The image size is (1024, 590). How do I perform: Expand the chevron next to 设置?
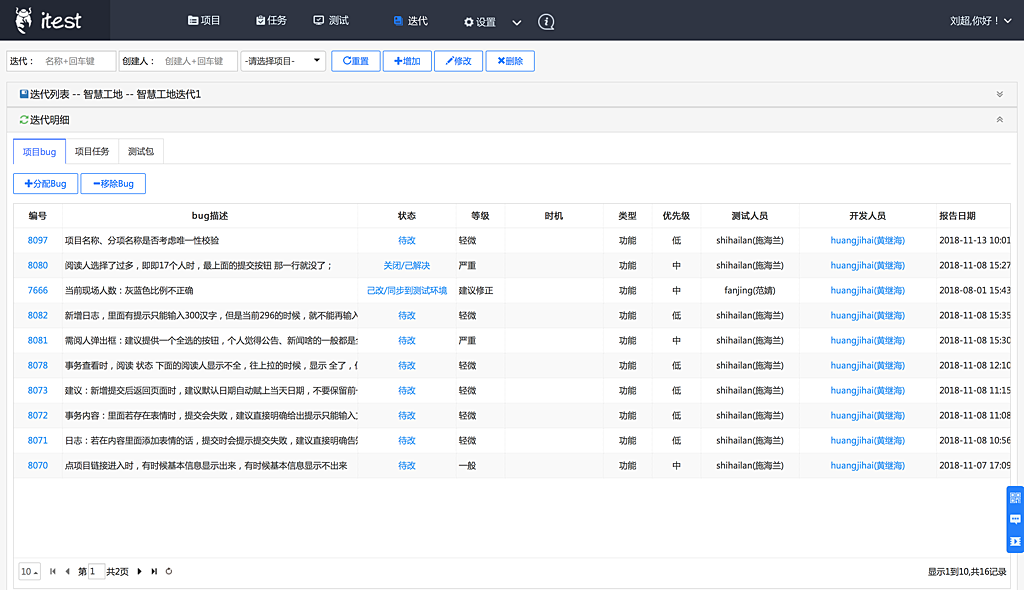point(517,22)
